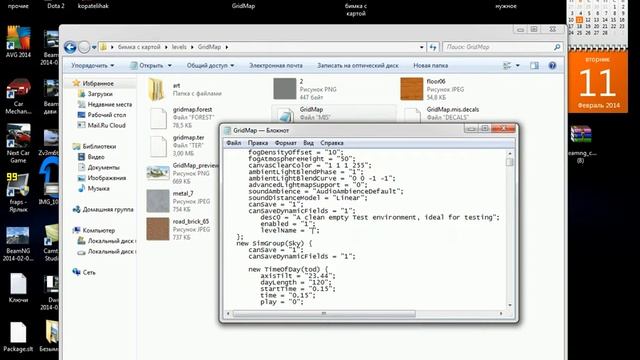Select the Car Mechanic desktop shortcut

point(18,96)
